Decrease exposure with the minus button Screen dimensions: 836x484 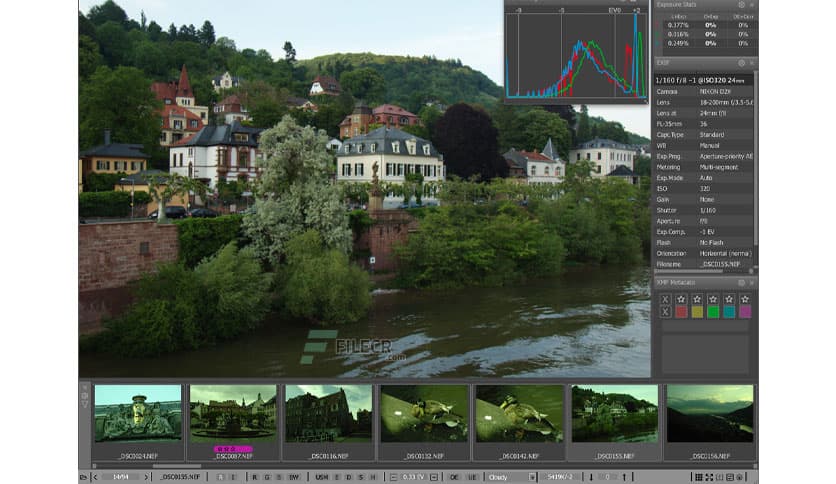click(393, 477)
